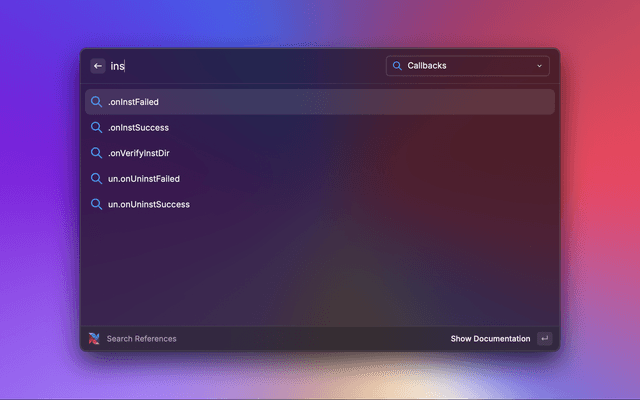The image size is (640, 400).
Task: Click the extension logo icon in the bottom bar
Action: [94, 339]
